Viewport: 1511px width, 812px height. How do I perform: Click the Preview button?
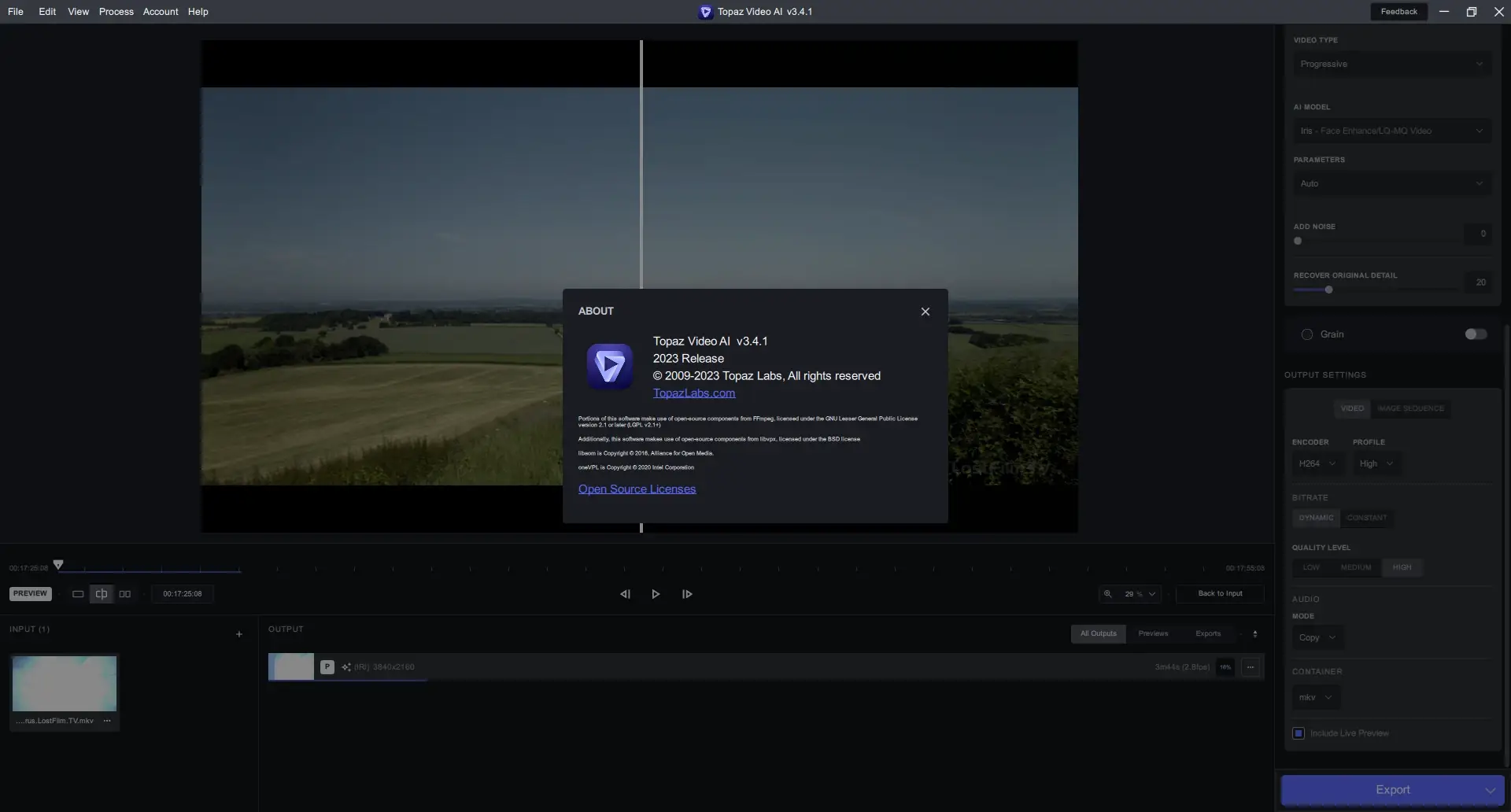(x=31, y=594)
